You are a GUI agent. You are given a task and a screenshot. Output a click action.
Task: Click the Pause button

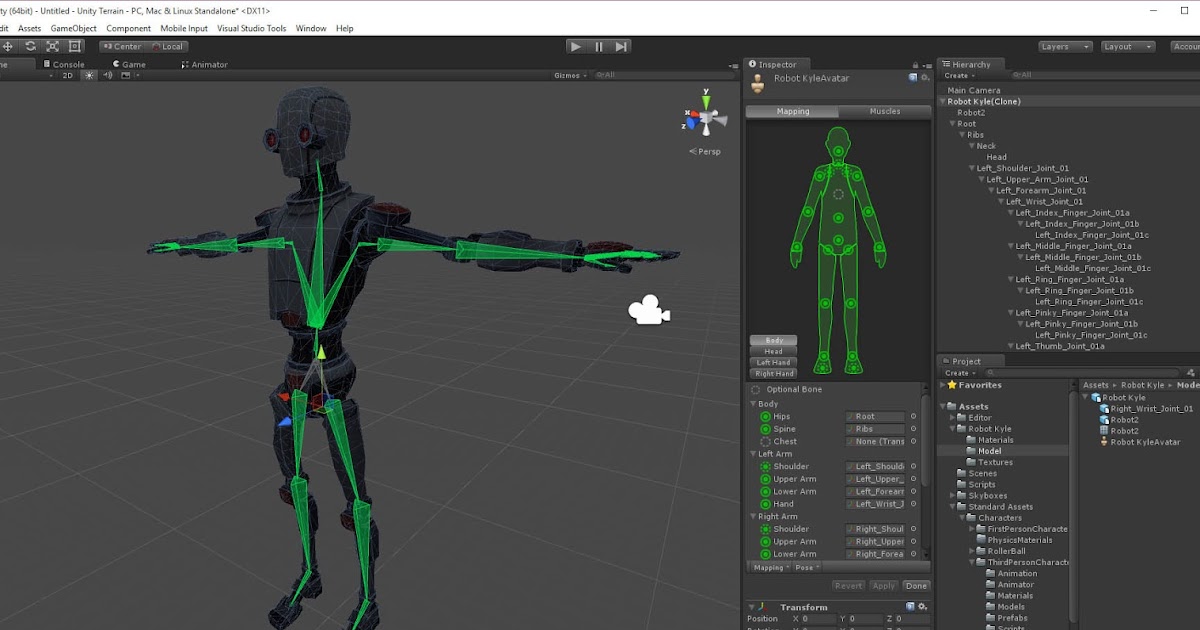(599, 46)
